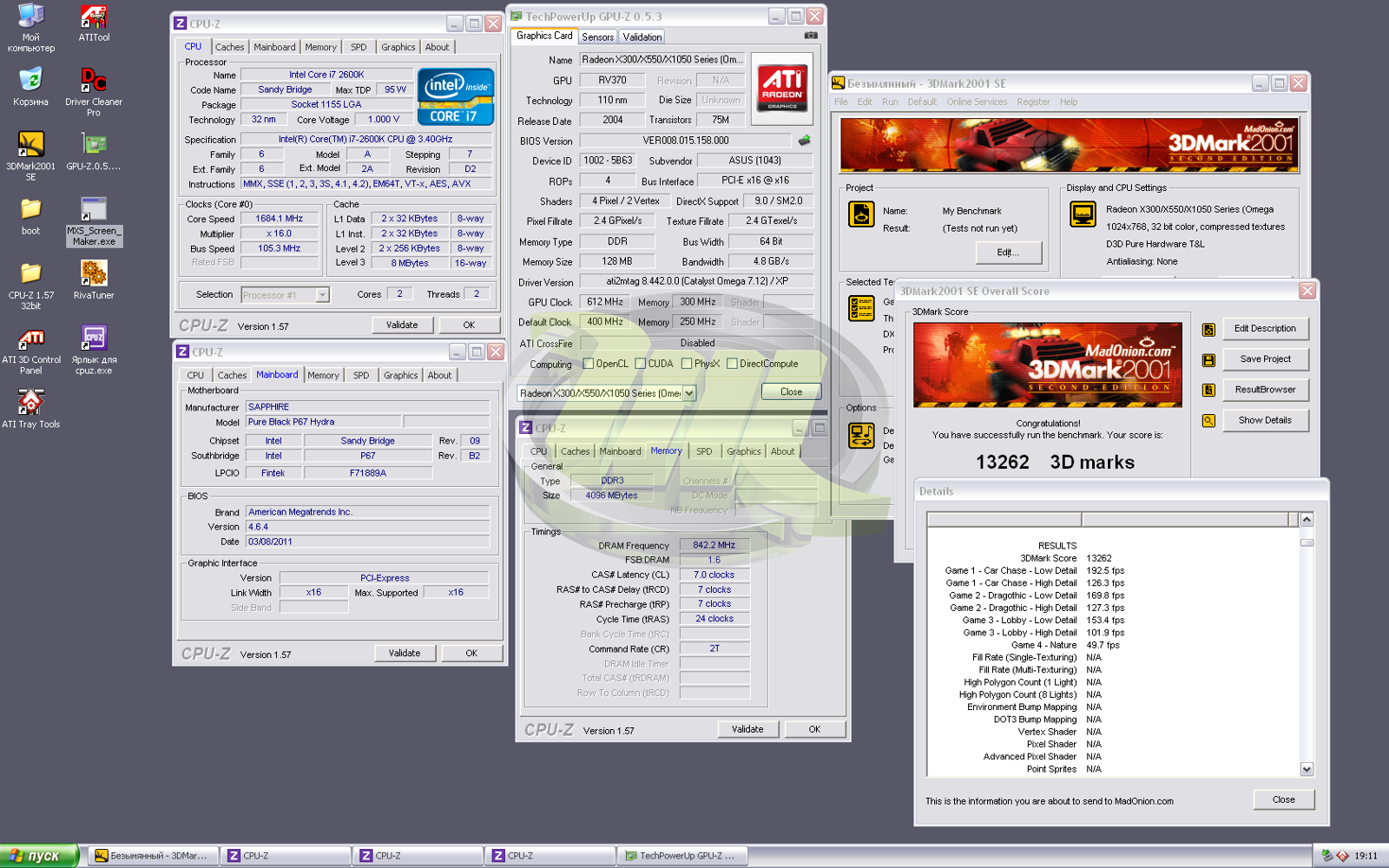
Task: Click the DRAM Frequency 842.2 MHz value
Action: tap(714, 545)
